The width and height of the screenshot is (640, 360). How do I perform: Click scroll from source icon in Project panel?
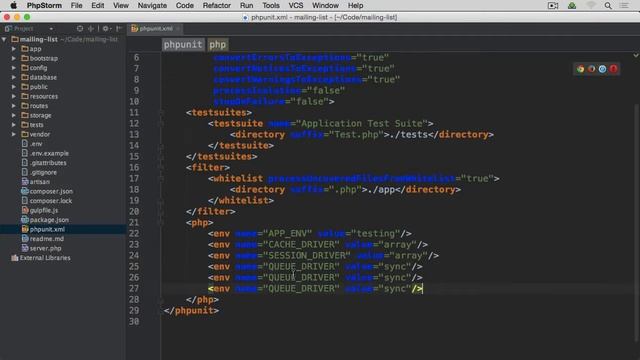click(80, 29)
